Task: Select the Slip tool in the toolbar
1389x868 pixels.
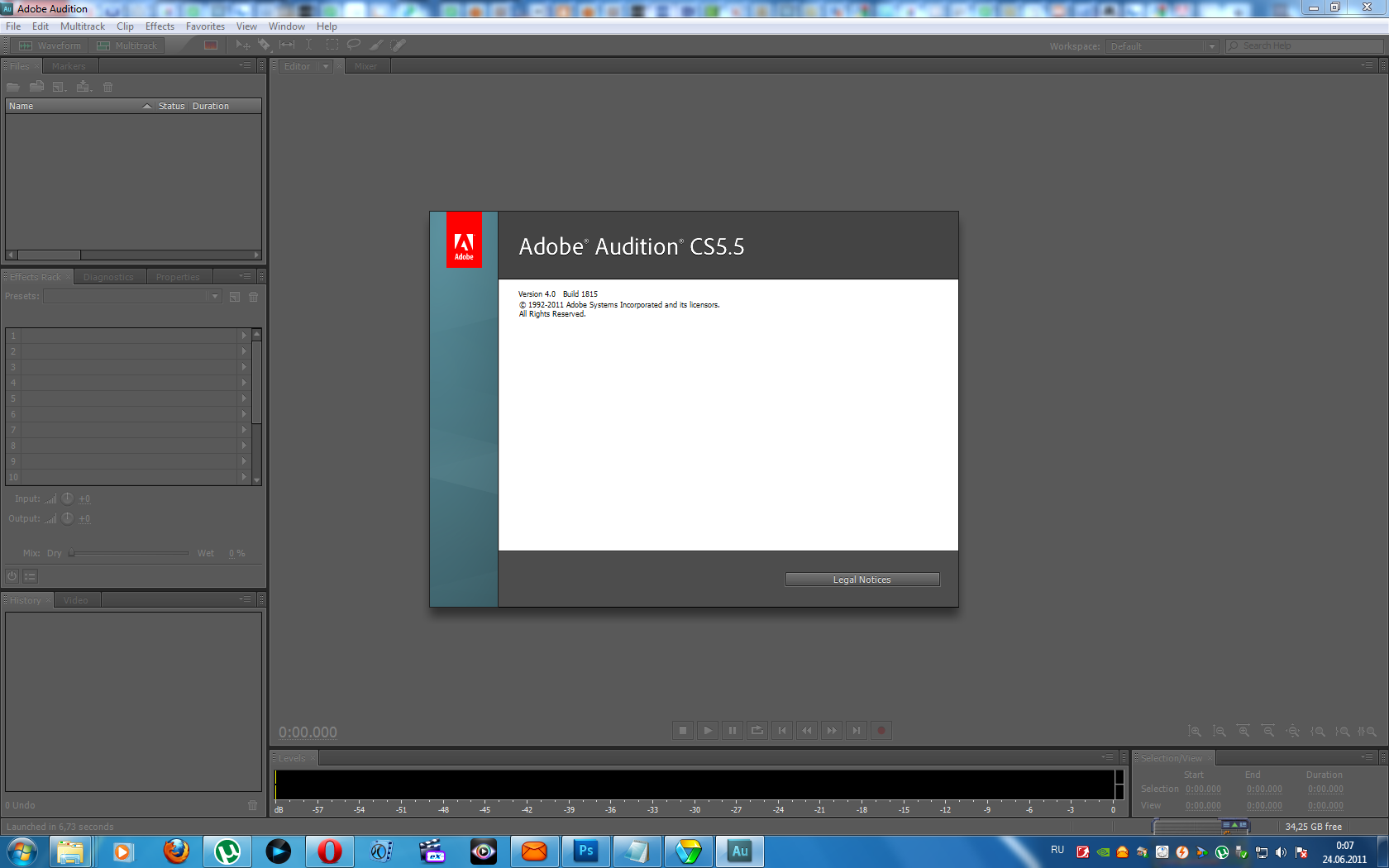Action: point(287,45)
